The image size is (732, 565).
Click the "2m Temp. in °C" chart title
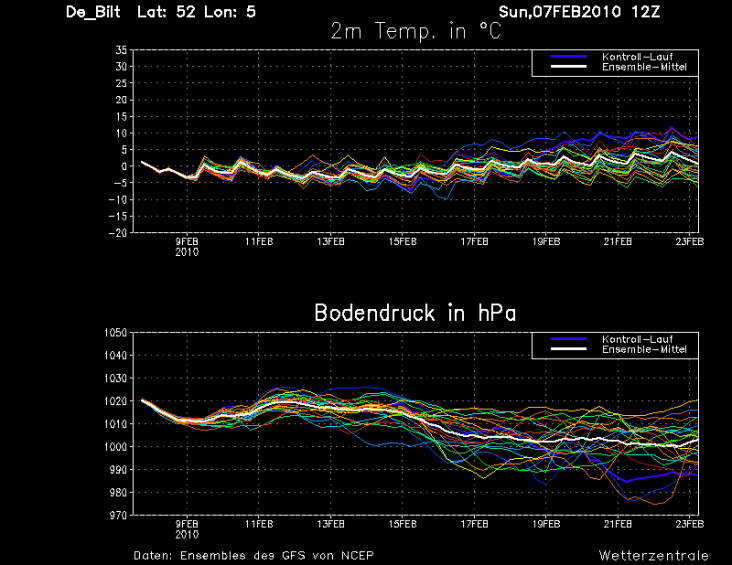pos(416,31)
